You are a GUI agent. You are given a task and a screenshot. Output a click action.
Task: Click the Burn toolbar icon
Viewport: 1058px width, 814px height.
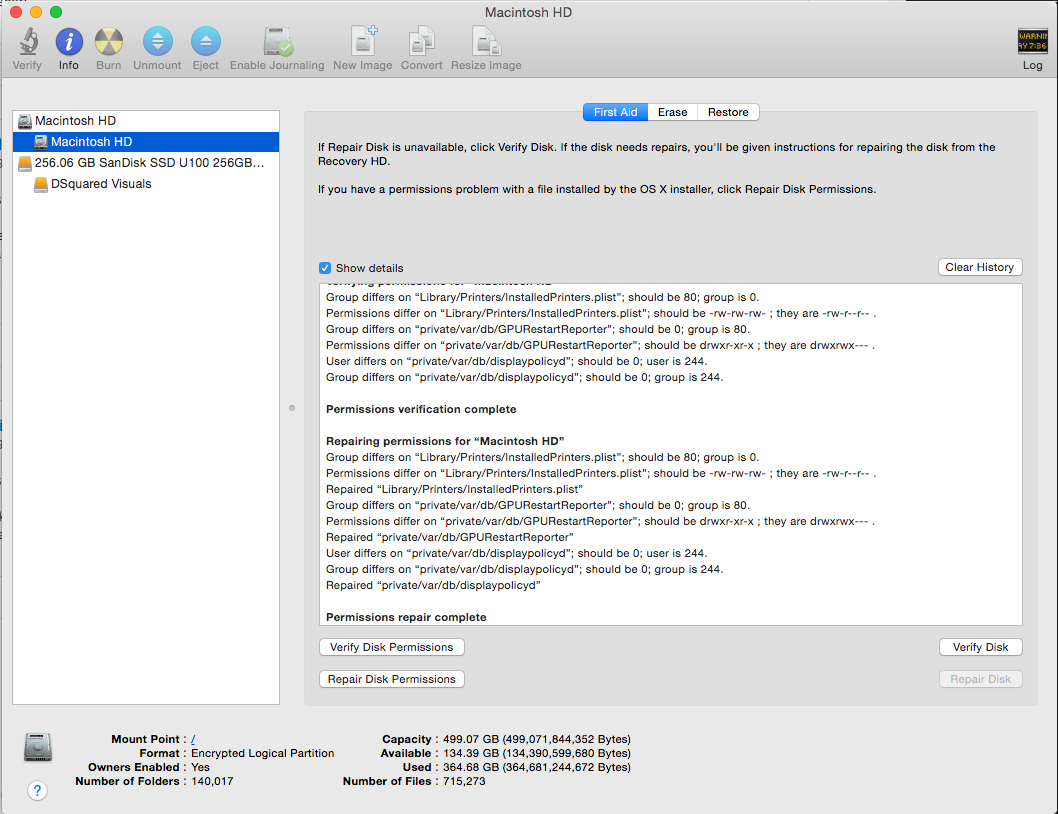tap(109, 42)
